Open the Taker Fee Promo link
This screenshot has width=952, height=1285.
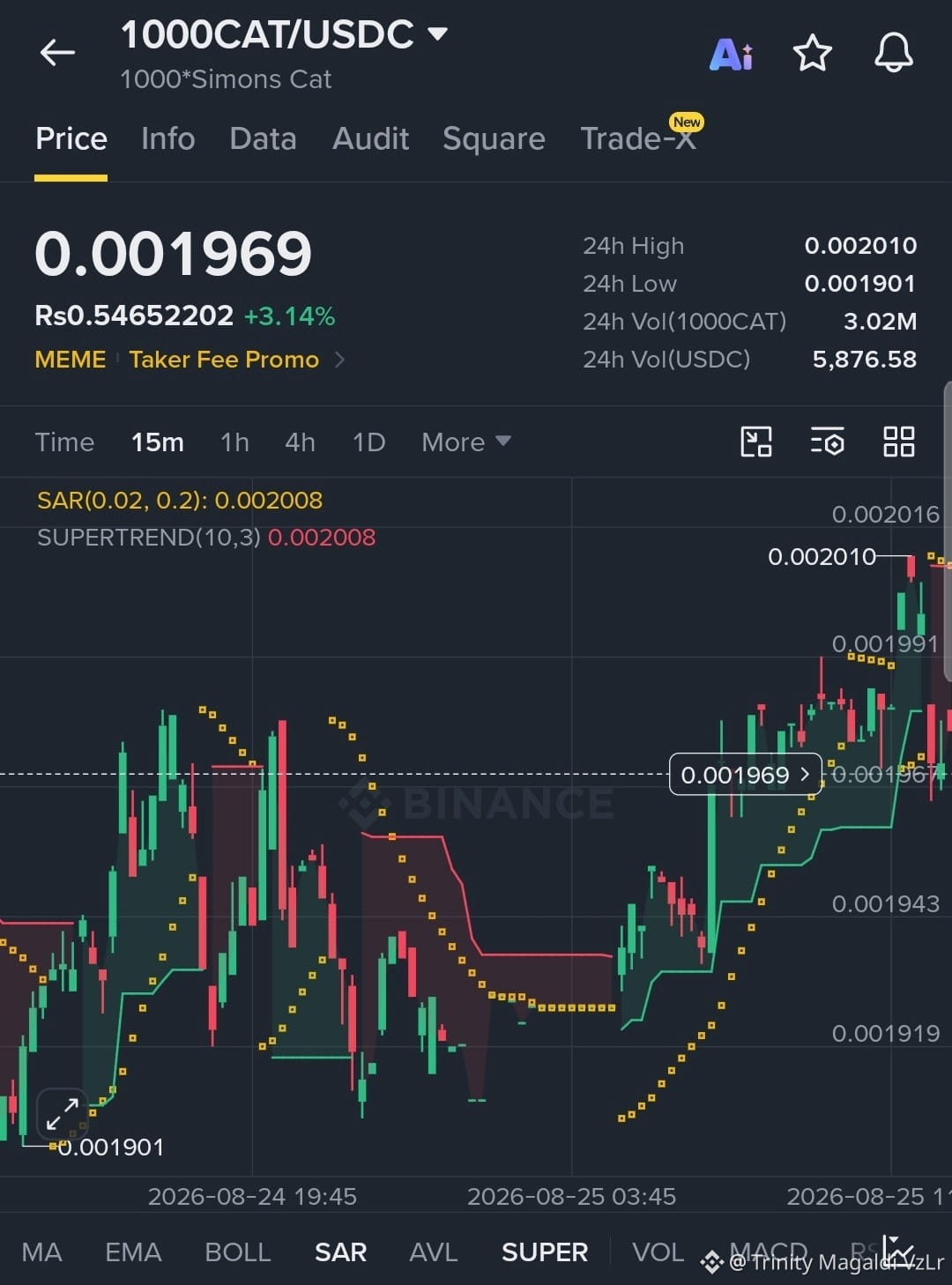click(x=224, y=360)
